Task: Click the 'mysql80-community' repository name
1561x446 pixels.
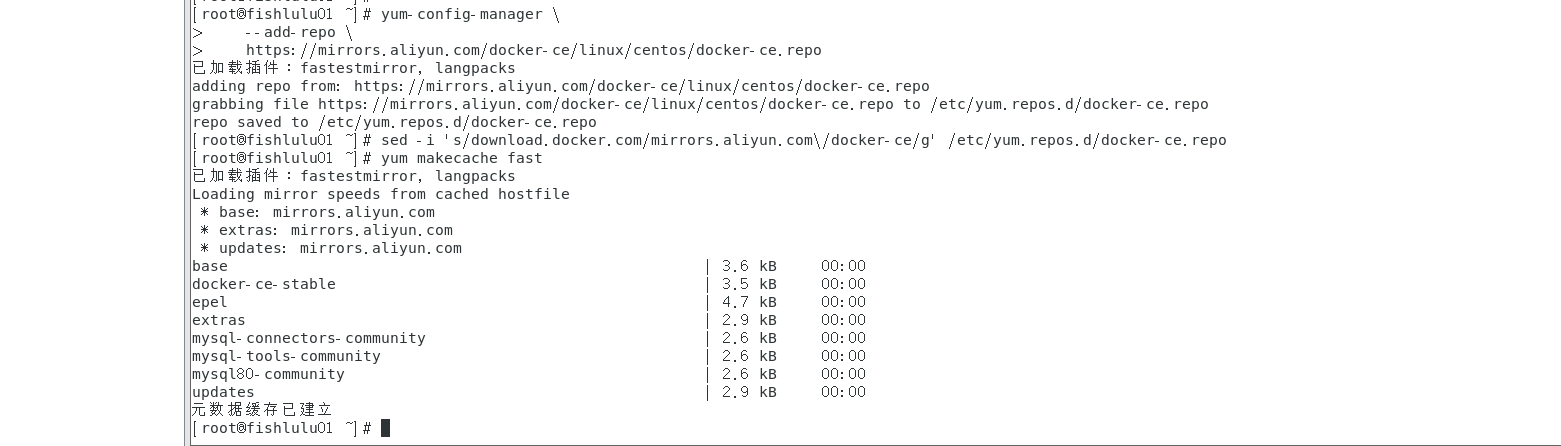Action: 268,374
